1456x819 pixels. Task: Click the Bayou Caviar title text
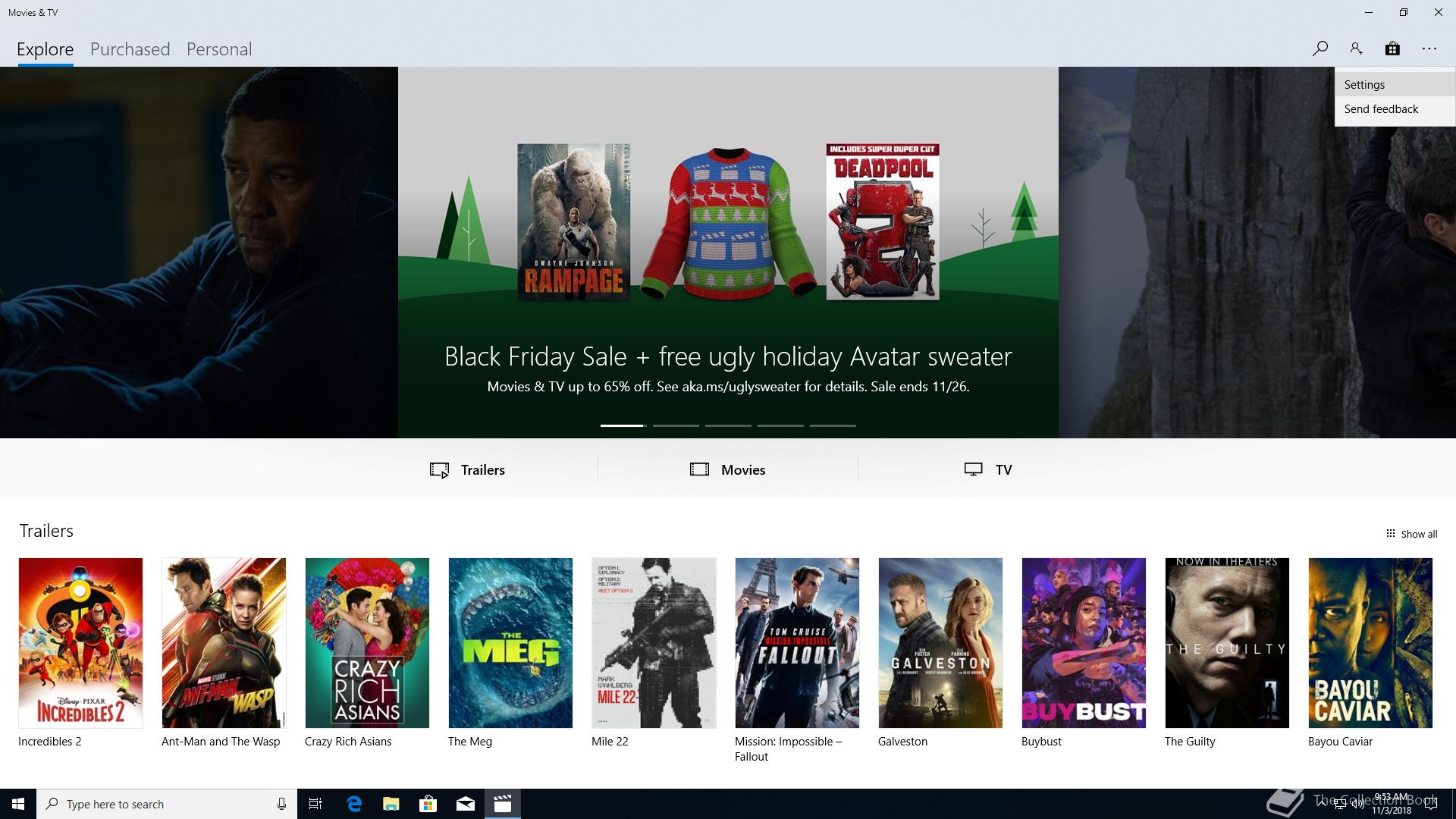click(1340, 742)
